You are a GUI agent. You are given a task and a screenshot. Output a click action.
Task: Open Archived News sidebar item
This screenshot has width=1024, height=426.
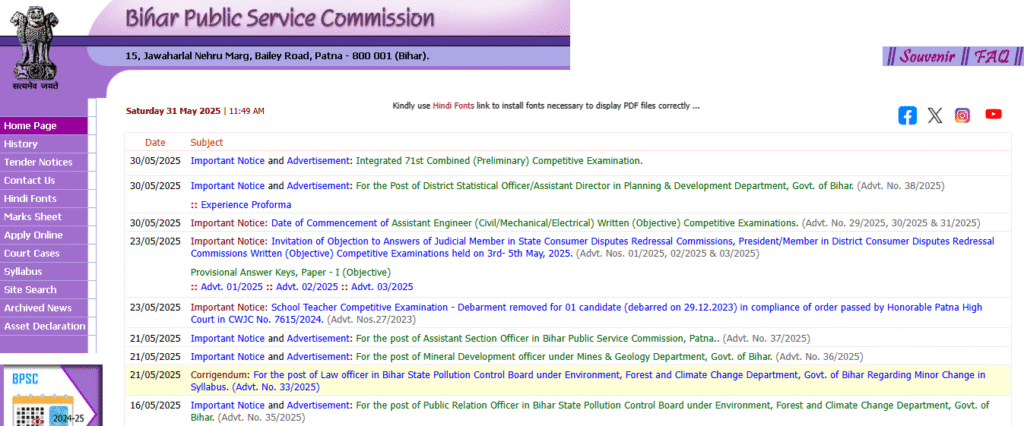click(x=44, y=308)
